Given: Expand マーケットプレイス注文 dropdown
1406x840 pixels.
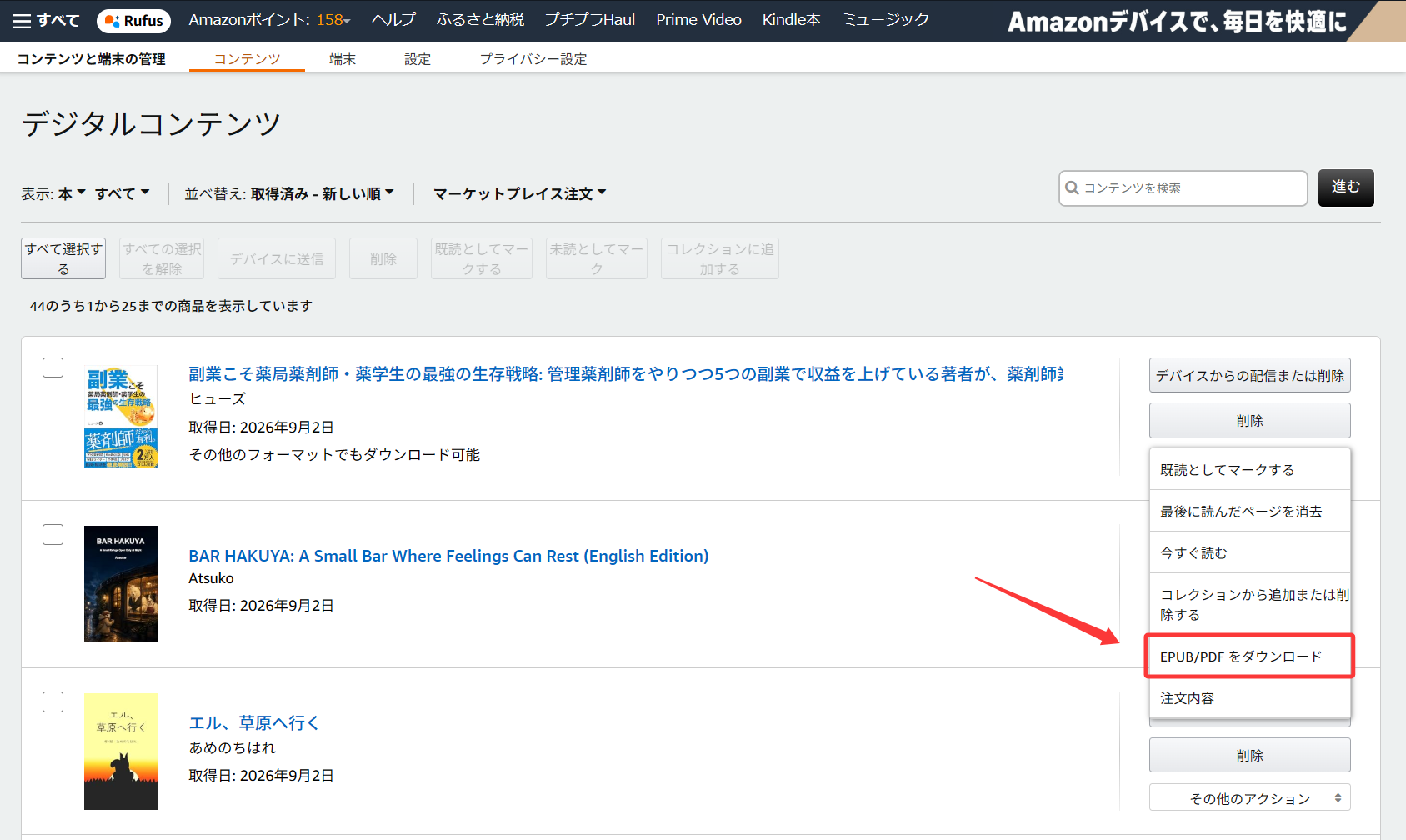Looking at the screenshot, I should click(x=519, y=193).
